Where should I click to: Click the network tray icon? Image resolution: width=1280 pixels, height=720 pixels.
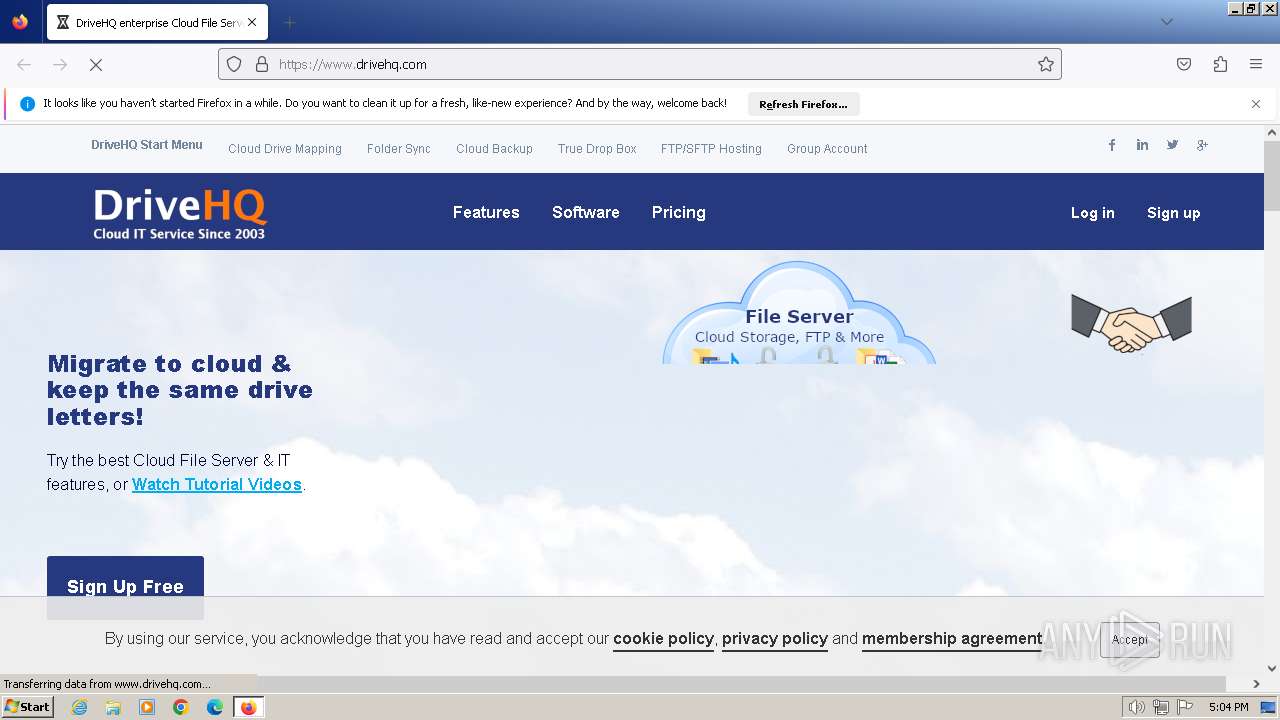[1160, 707]
